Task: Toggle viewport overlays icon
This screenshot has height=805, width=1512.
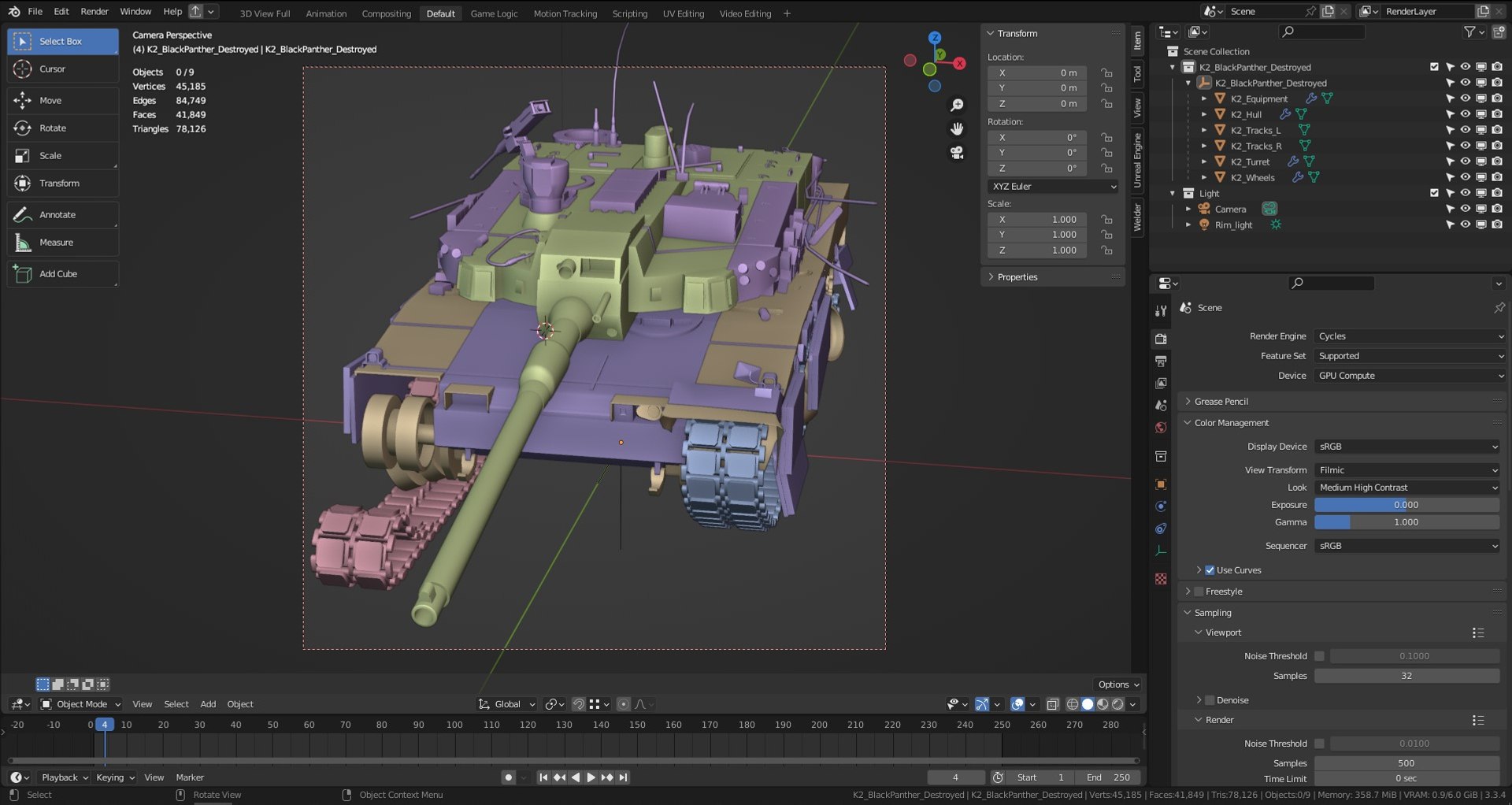Action: tap(1017, 704)
